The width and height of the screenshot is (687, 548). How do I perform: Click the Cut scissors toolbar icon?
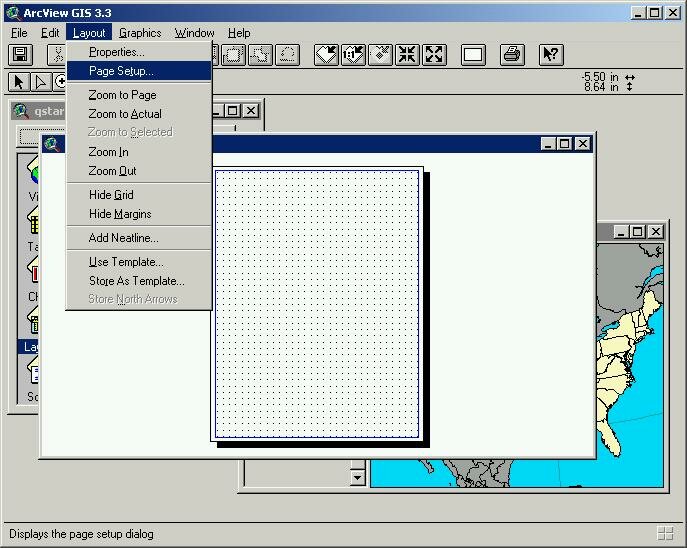pos(57,55)
